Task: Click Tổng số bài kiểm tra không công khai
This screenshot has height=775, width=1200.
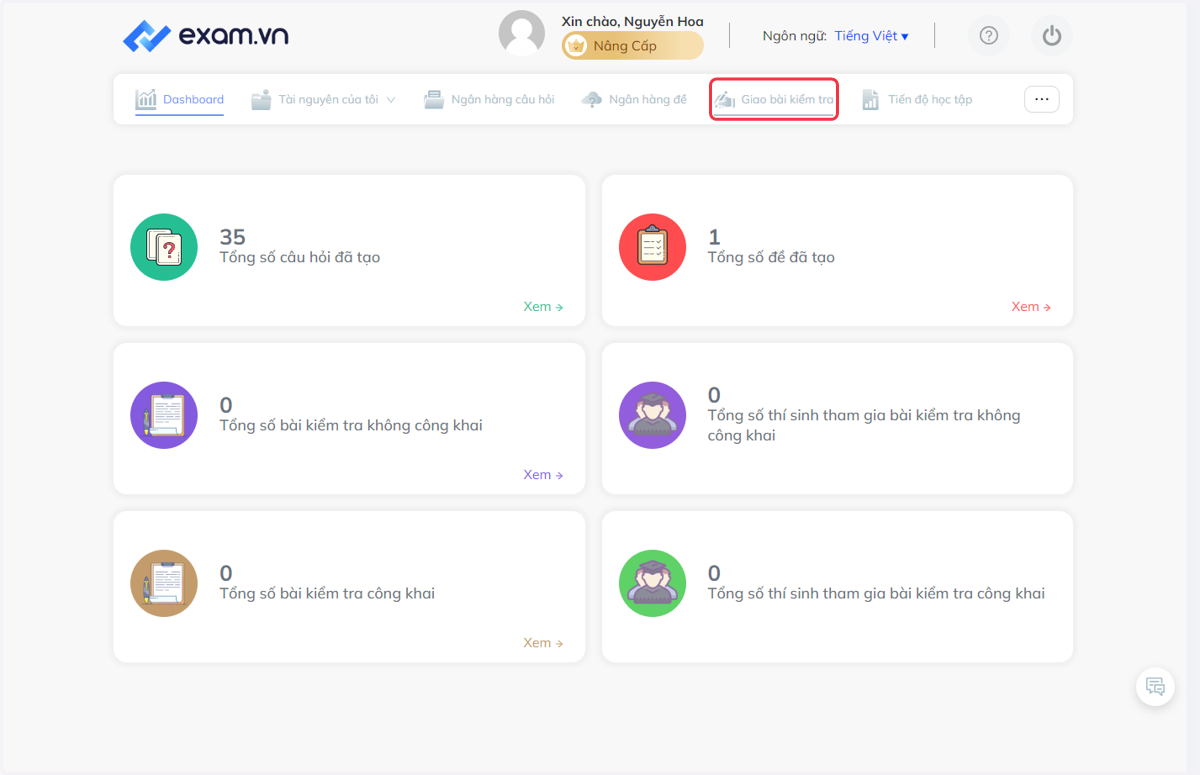Action: [x=351, y=426]
